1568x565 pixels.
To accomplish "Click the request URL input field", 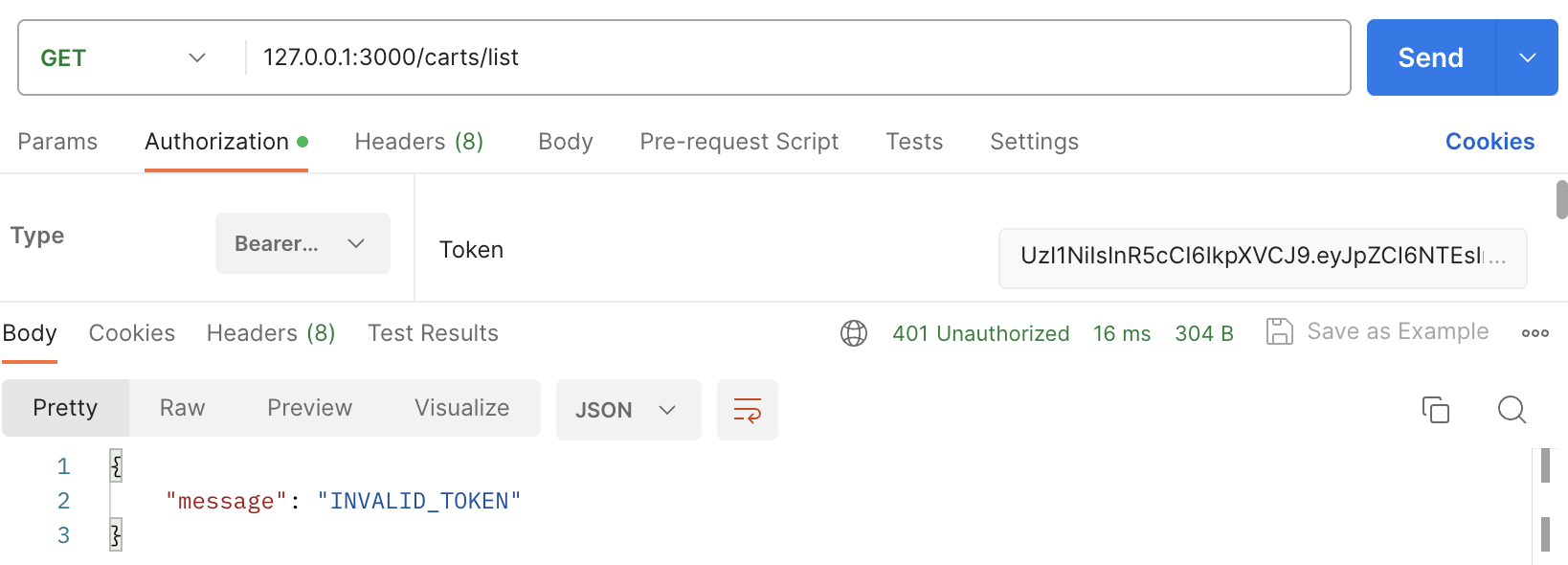I will [795, 57].
